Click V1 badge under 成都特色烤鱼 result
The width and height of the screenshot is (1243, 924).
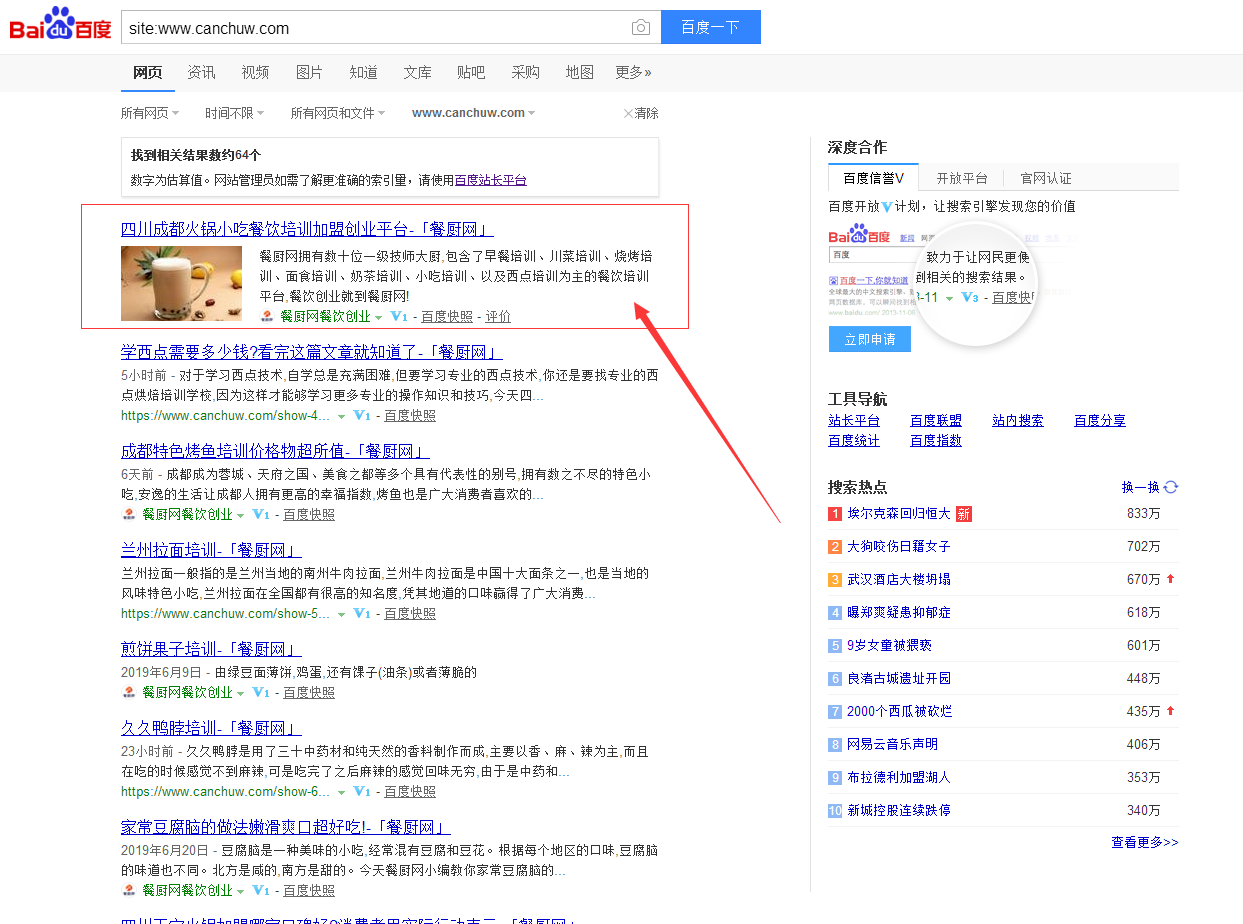pyautogui.click(x=261, y=514)
